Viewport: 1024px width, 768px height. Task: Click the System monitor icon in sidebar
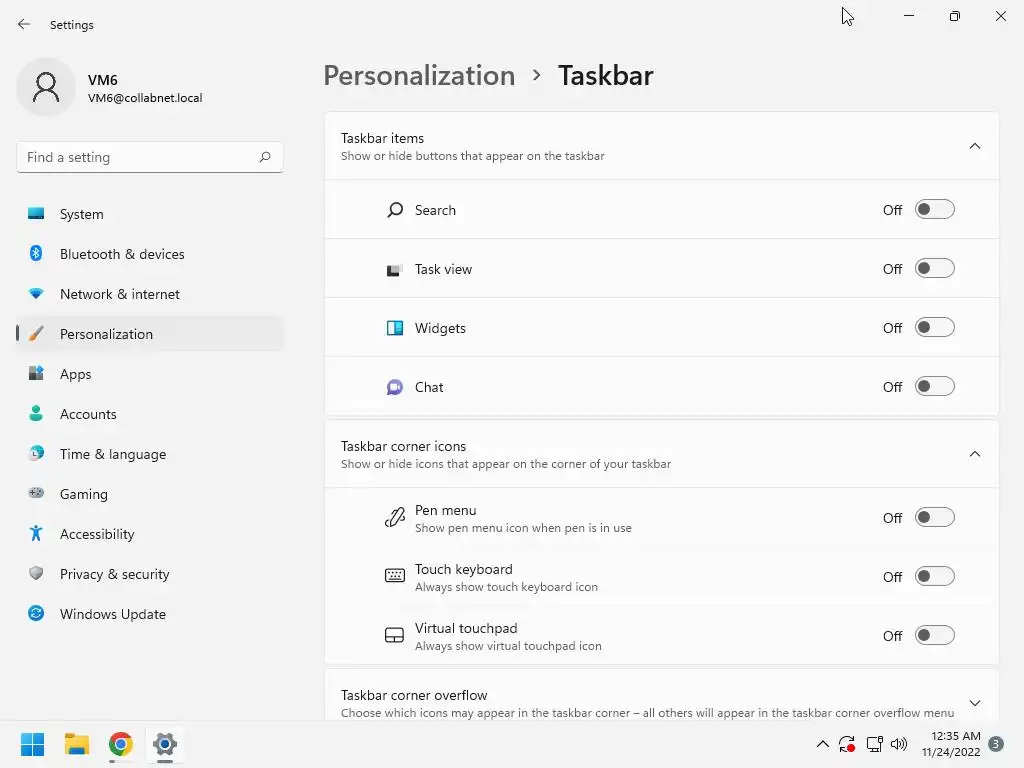36,214
